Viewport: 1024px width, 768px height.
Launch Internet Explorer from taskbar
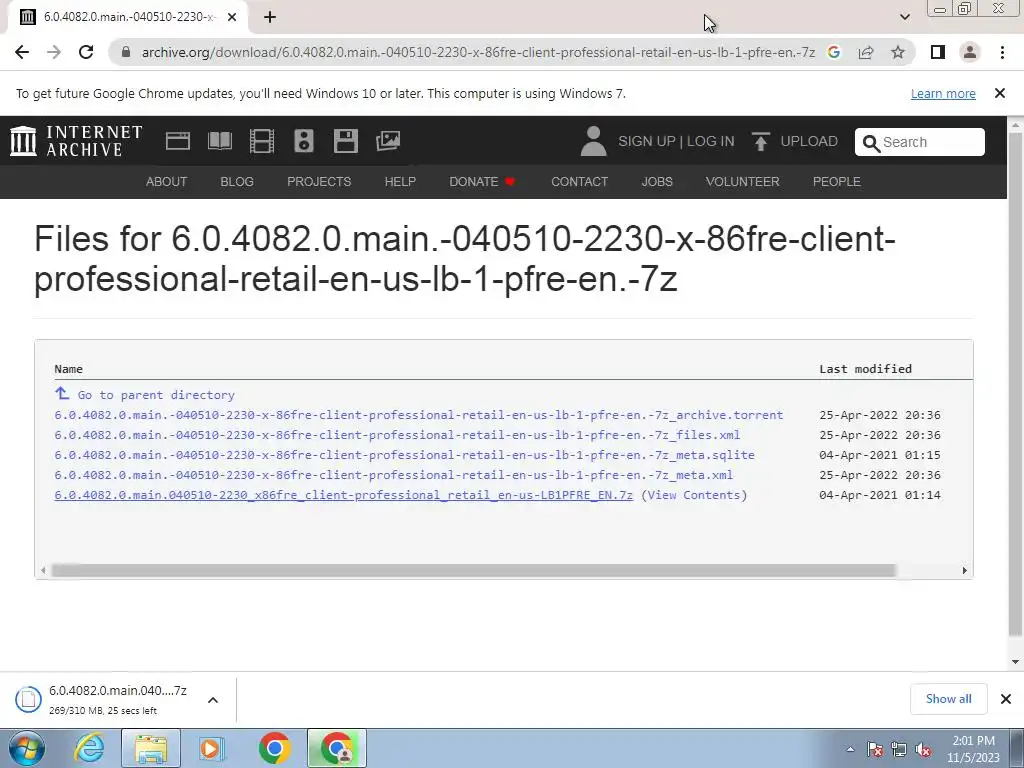pos(89,748)
